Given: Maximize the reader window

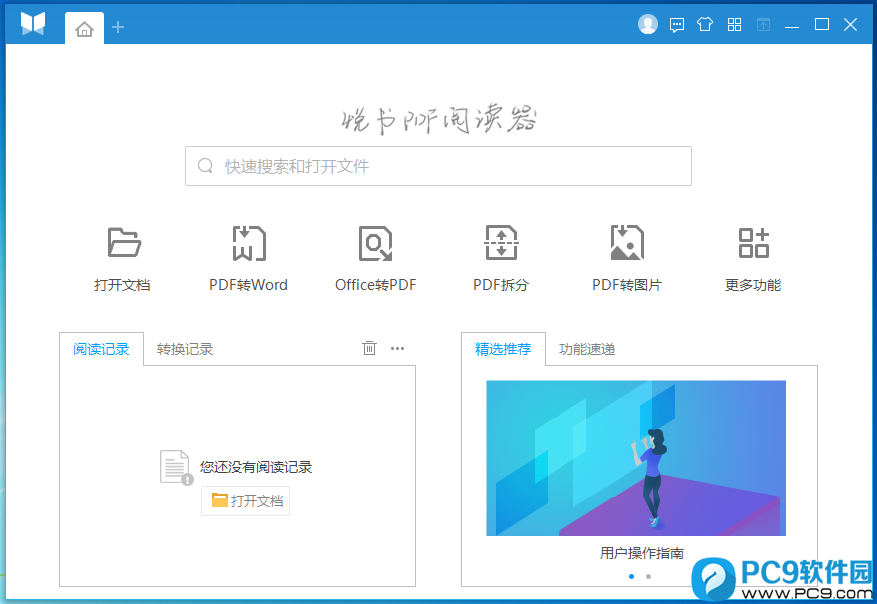Looking at the screenshot, I should (822, 24).
